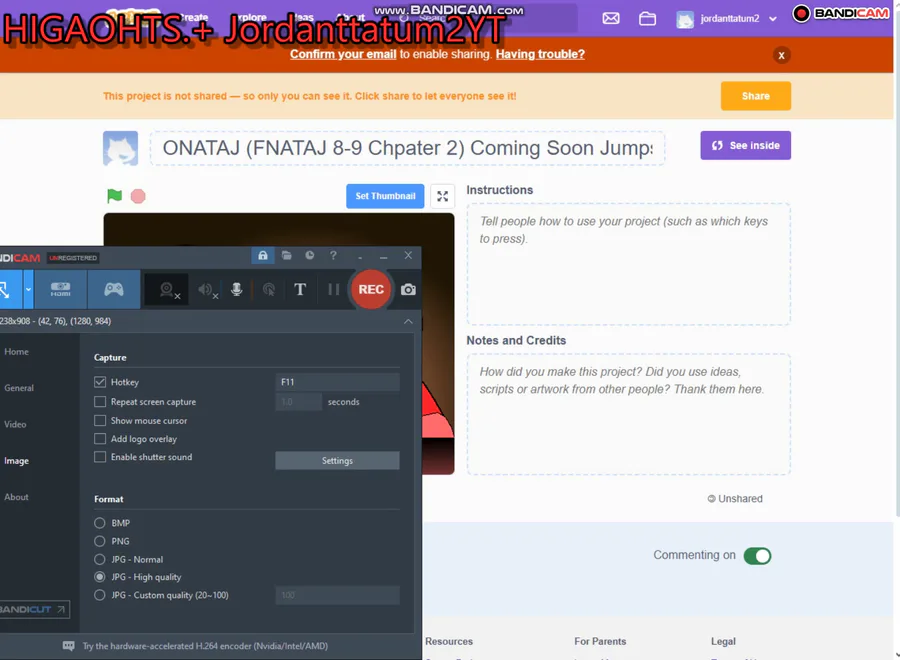This screenshot has width=900, height=660.
Task: Click Set Thumbnail button
Action: coord(385,196)
